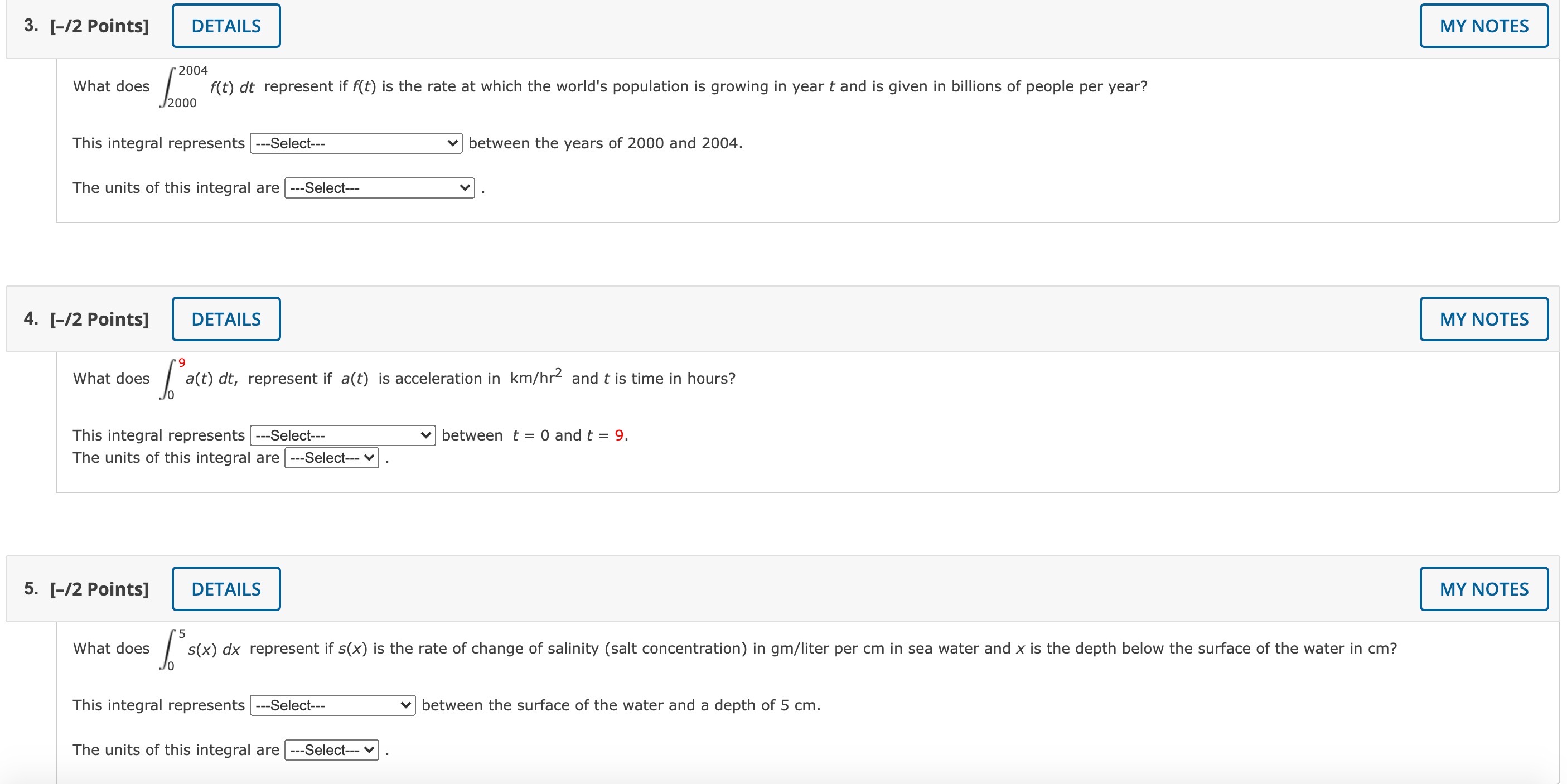This screenshot has width=1567, height=784.
Task: Expand the chevron on question 4's units Select box
Action: 369,457
